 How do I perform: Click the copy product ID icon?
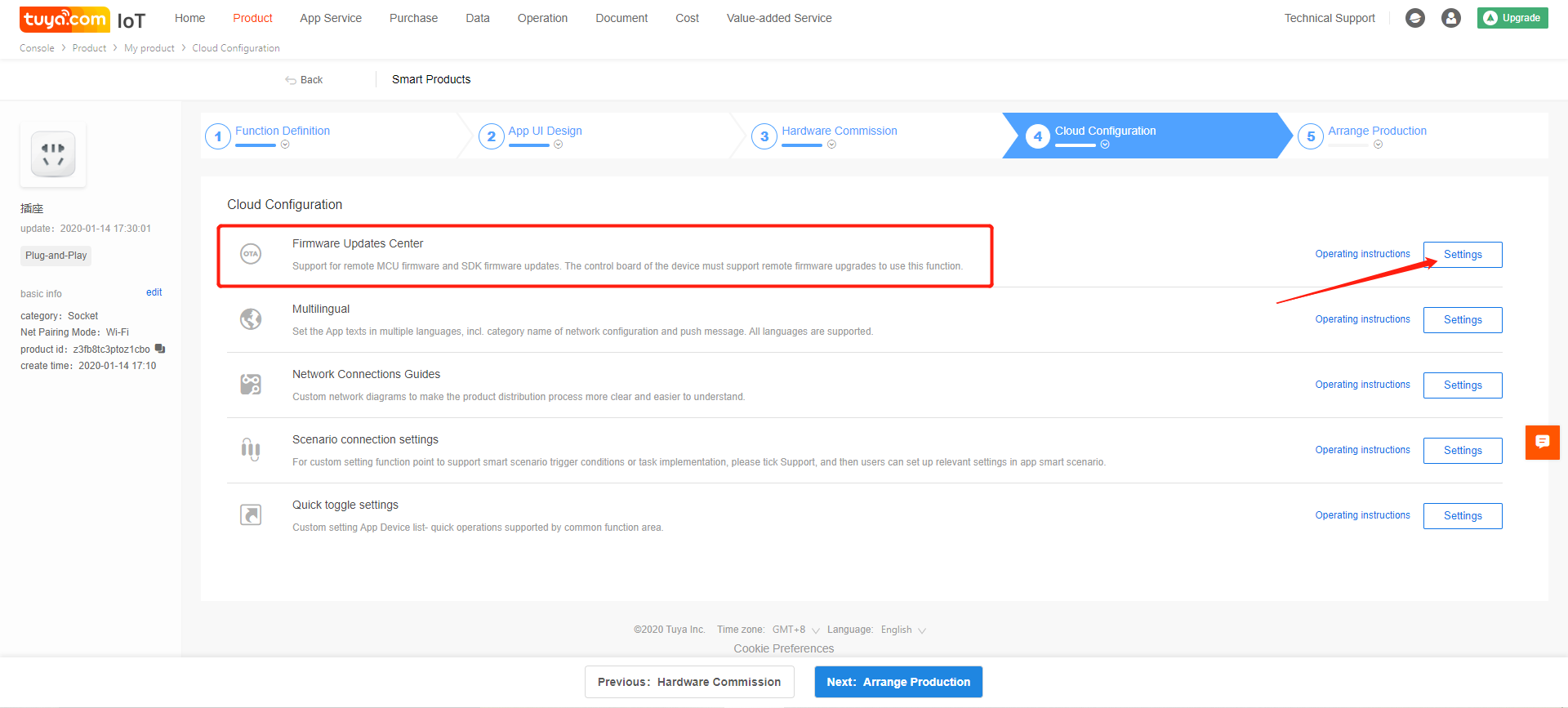pos(160,349)
